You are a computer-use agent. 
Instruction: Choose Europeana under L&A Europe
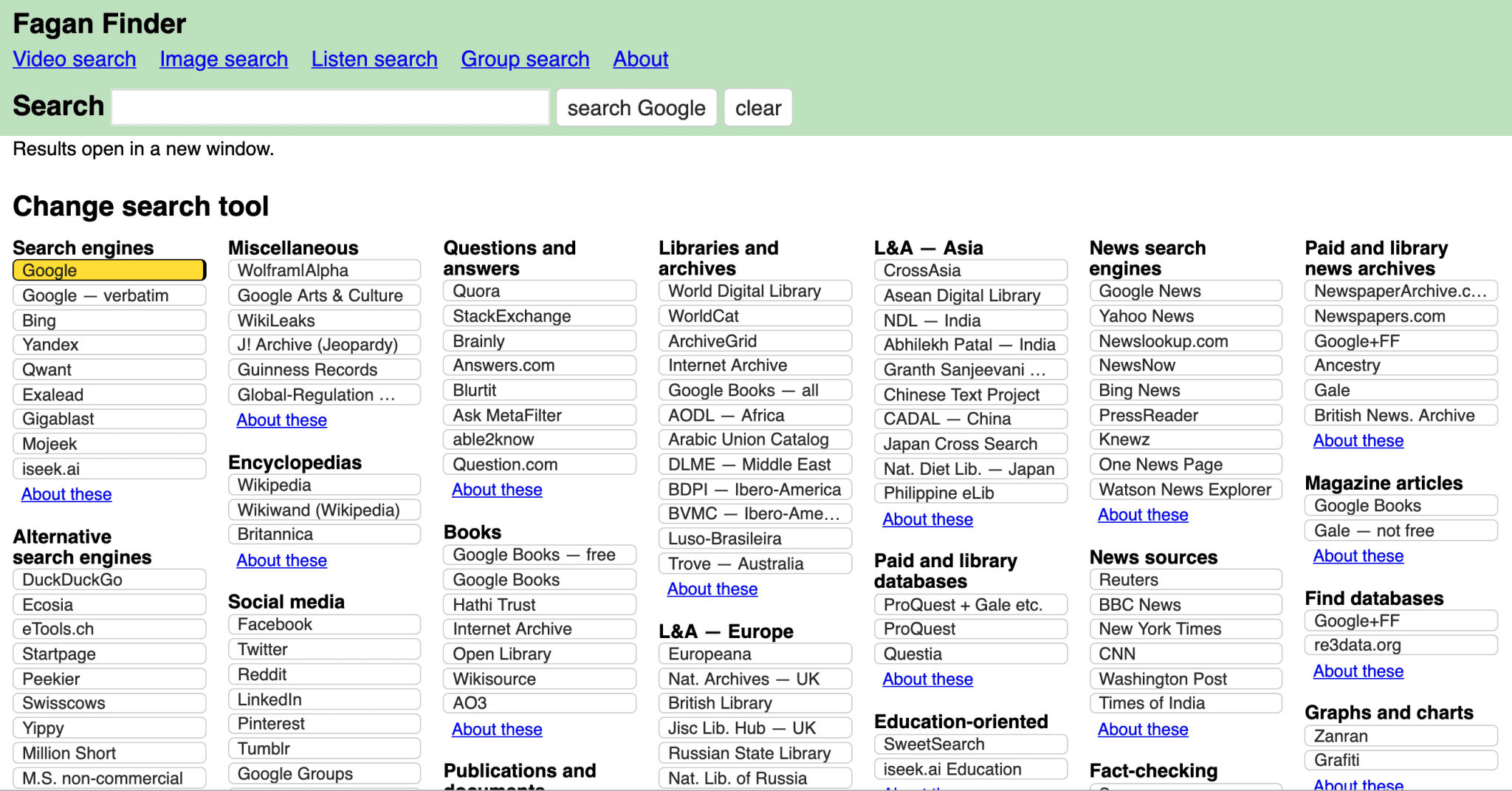(x=755, y=654)
